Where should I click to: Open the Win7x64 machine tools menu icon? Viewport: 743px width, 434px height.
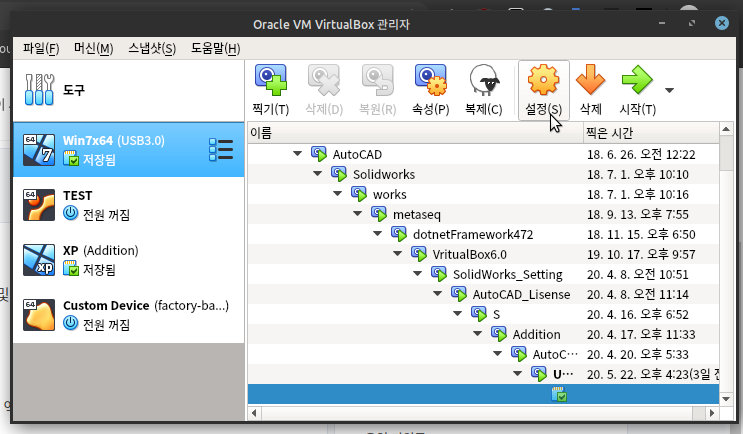221,149
